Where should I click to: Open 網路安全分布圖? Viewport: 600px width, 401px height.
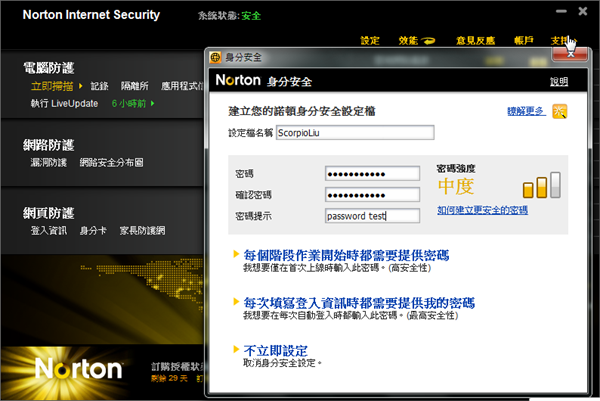111,162
